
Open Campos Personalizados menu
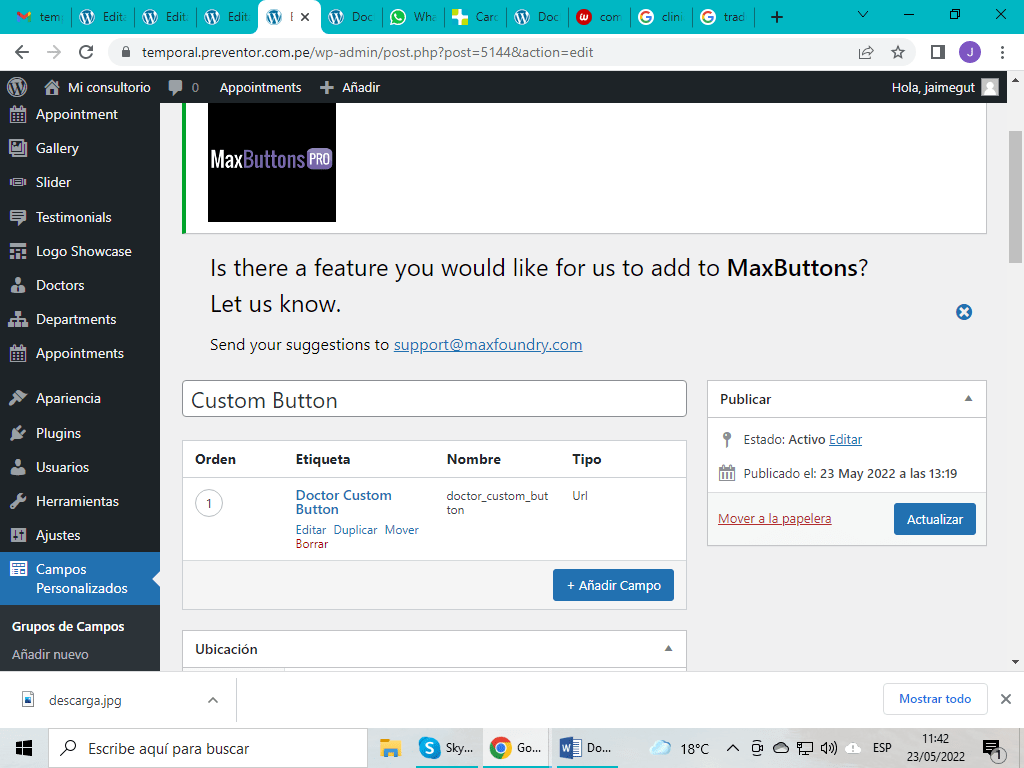[80, 579]
